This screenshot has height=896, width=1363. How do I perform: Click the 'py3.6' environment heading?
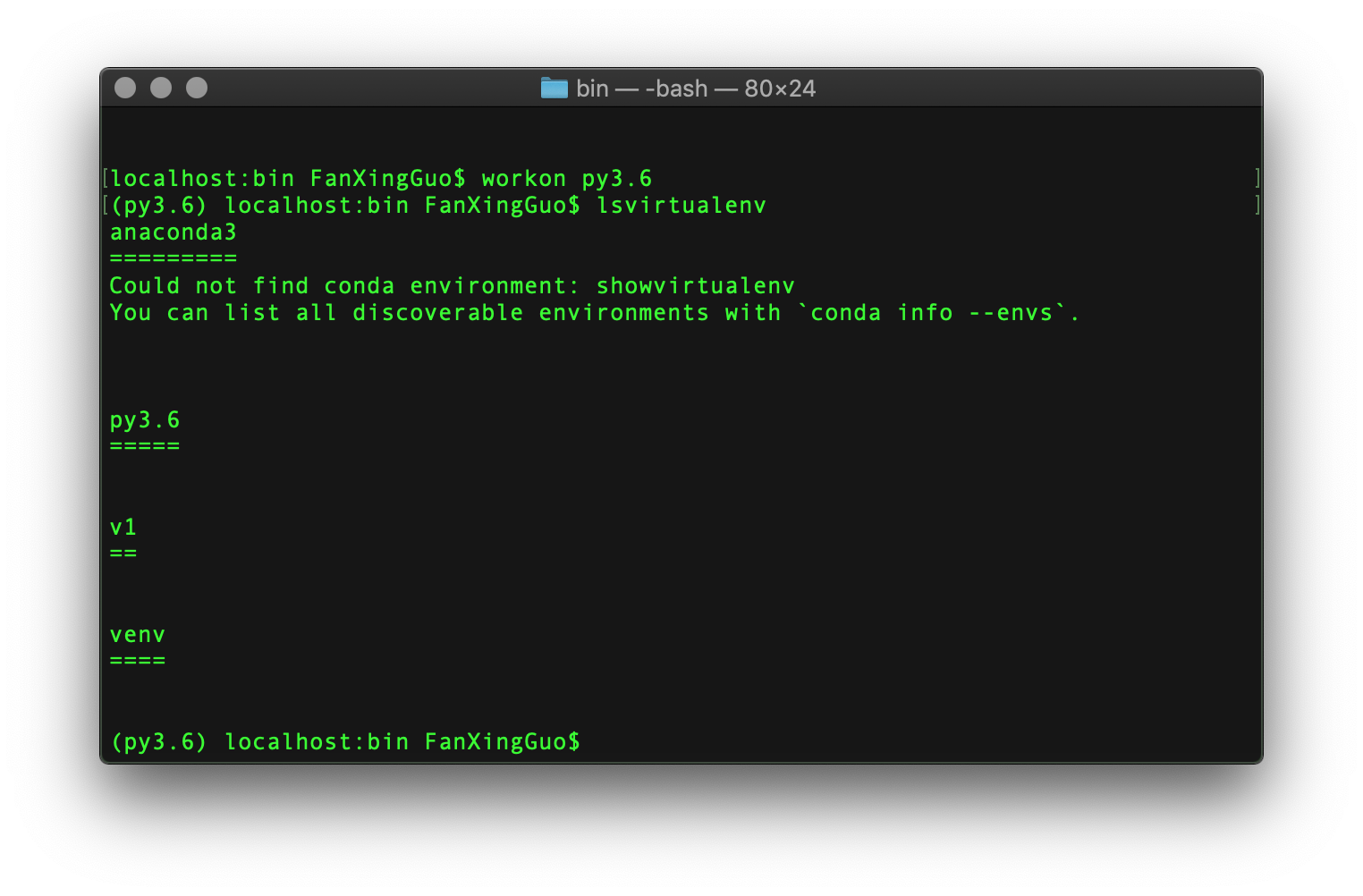(145, 420)
